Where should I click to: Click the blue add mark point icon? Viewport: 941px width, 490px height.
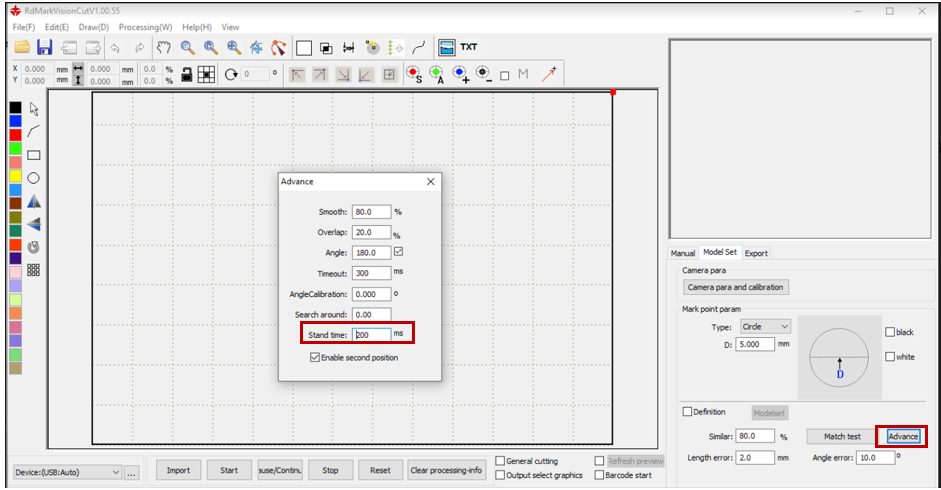point(460,74)
